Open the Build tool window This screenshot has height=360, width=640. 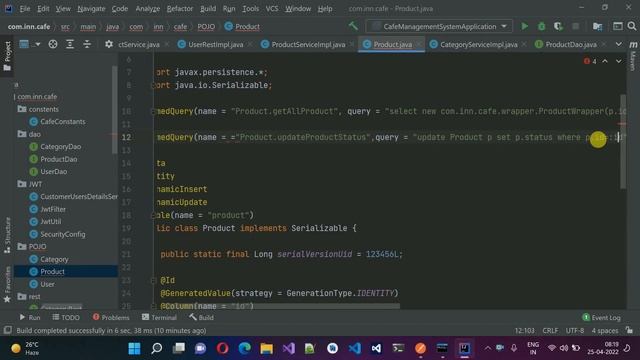201,317
